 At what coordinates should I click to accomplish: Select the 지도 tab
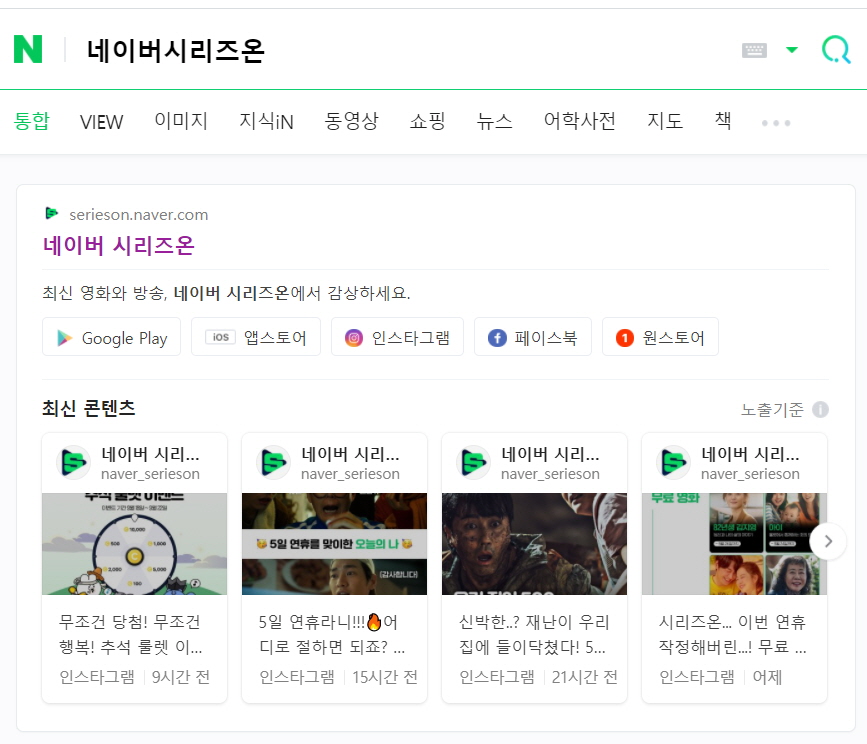tap(665, 121)
